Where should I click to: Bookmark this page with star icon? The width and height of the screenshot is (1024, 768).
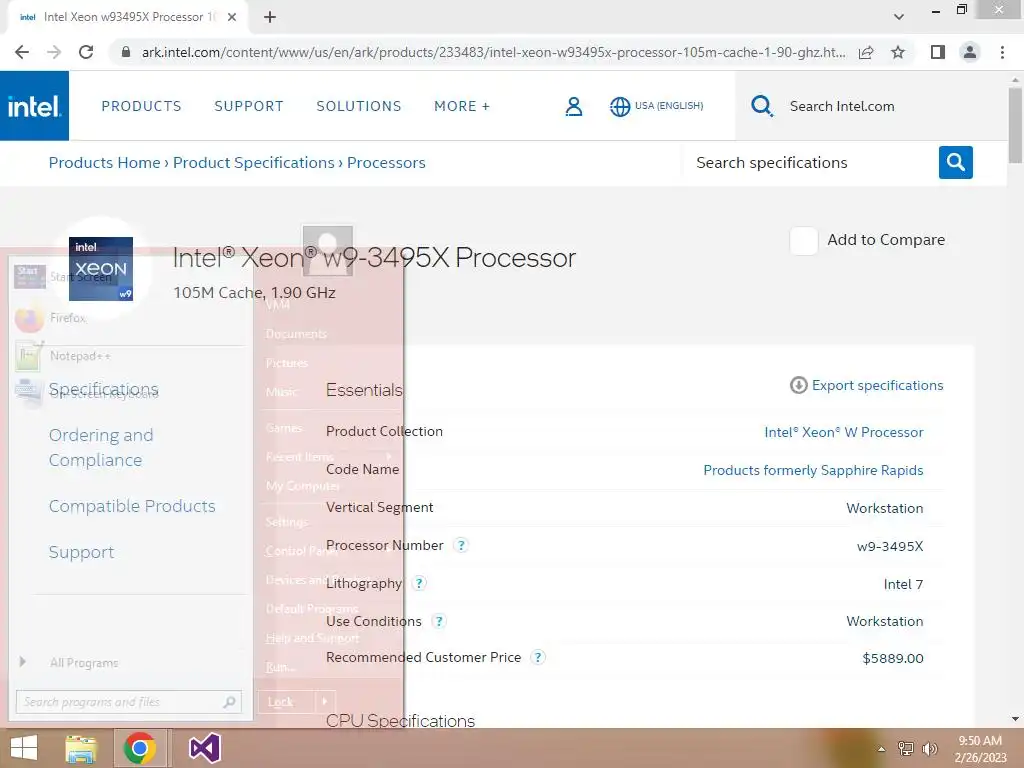pyautogui.click(x=898, y=52)
